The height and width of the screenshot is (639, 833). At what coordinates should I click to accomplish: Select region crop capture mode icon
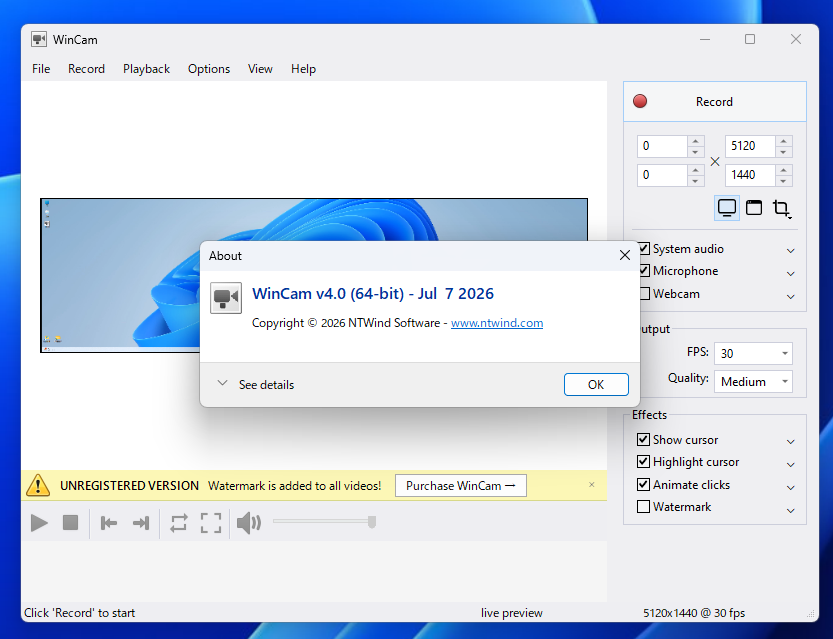(x=781, y=208)
